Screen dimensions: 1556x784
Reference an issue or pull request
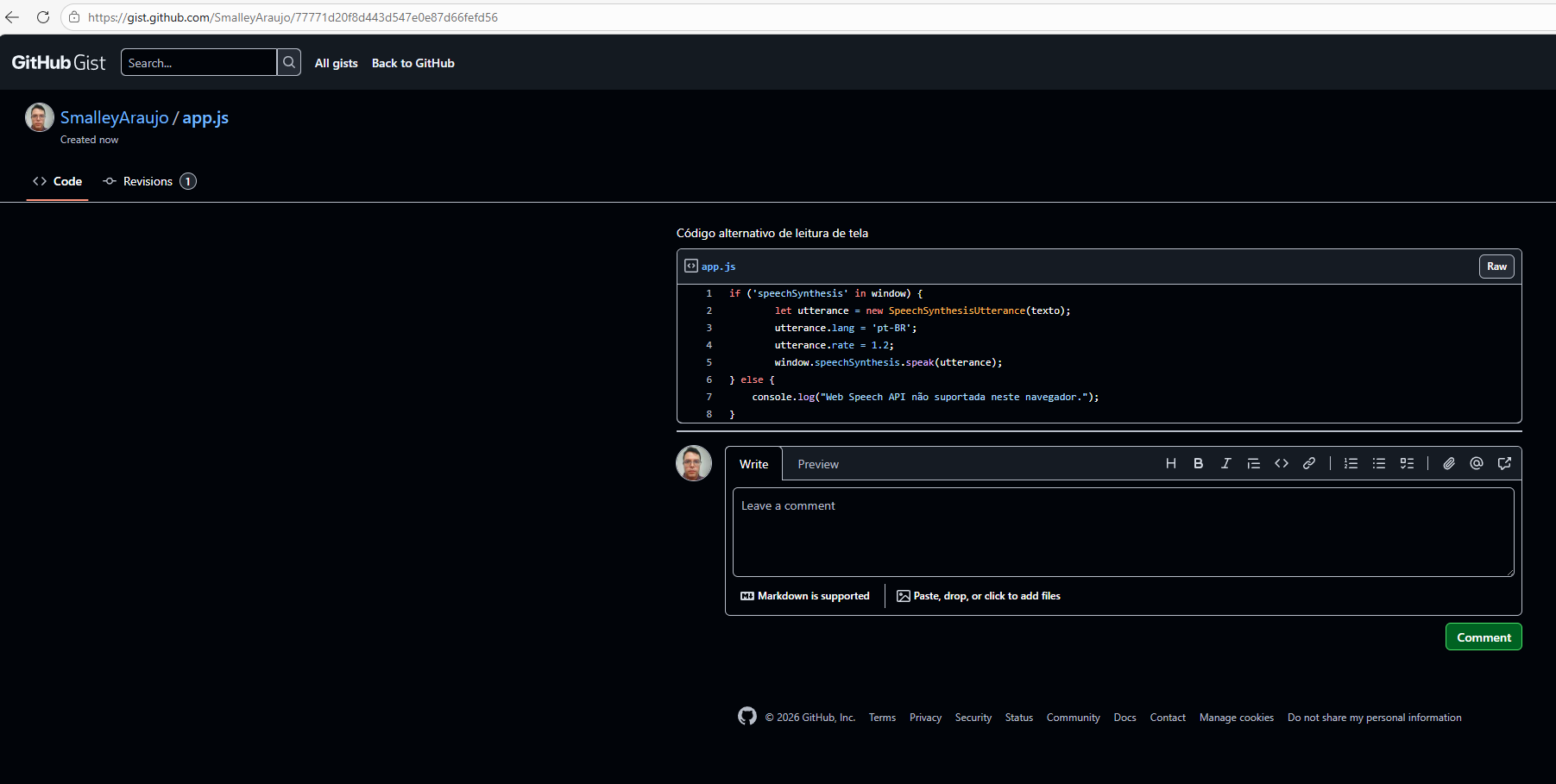tap(1504, 464)
